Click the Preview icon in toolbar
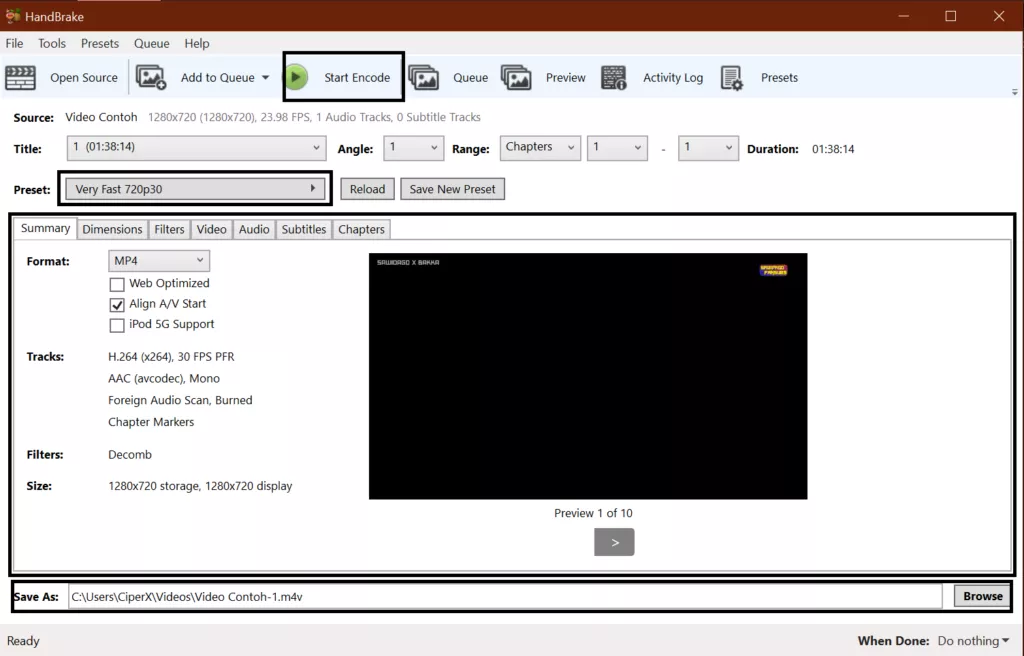The image size is (1024, 656). point(516,77)
